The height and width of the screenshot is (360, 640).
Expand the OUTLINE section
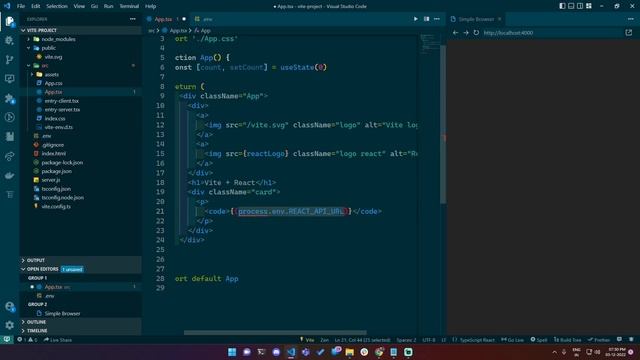pyautogui.click(x=81, y=322)
